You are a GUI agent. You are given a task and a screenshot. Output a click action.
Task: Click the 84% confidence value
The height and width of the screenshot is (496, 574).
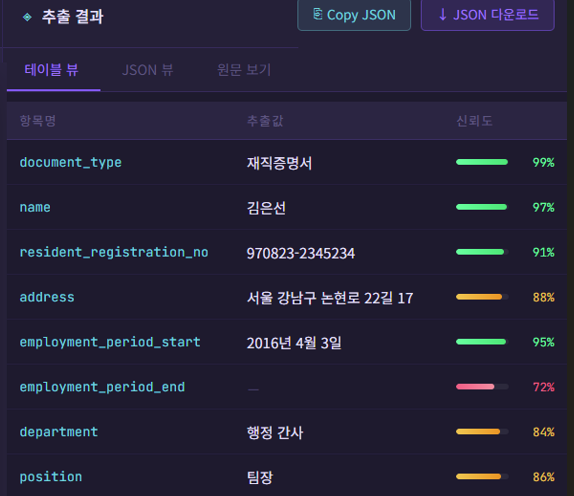coord(544,432)
